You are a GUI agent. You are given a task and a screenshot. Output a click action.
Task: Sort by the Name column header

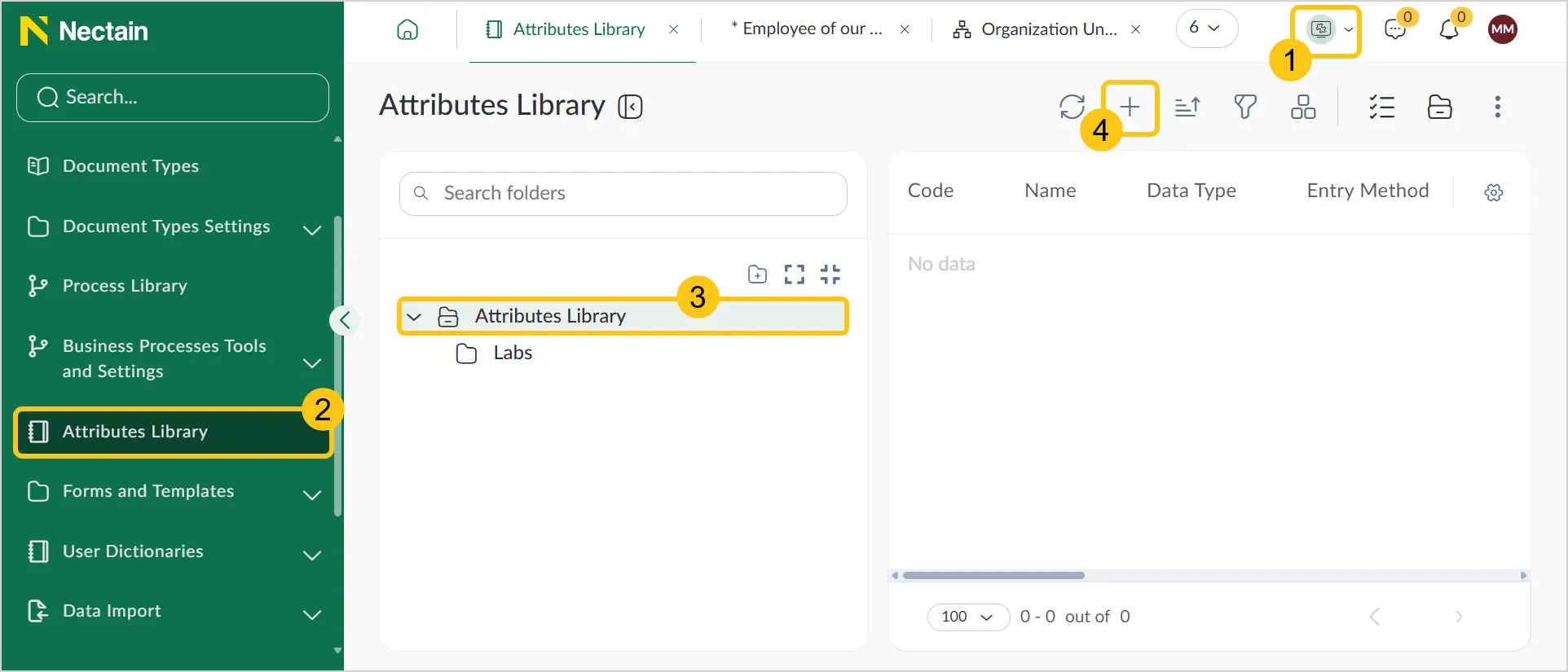pos(1050,191)
